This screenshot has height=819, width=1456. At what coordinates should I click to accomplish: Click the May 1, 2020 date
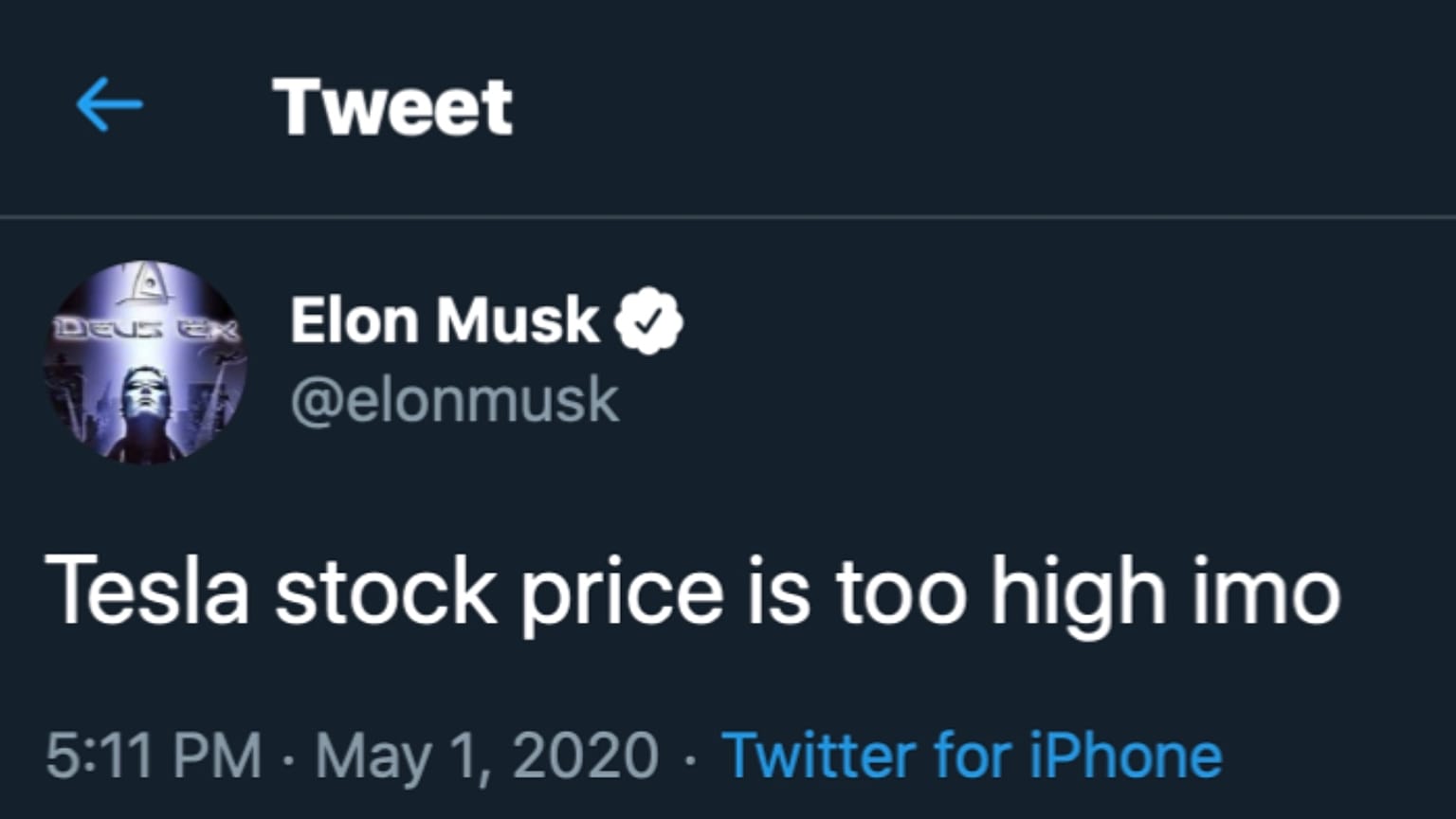pos(487,757)
